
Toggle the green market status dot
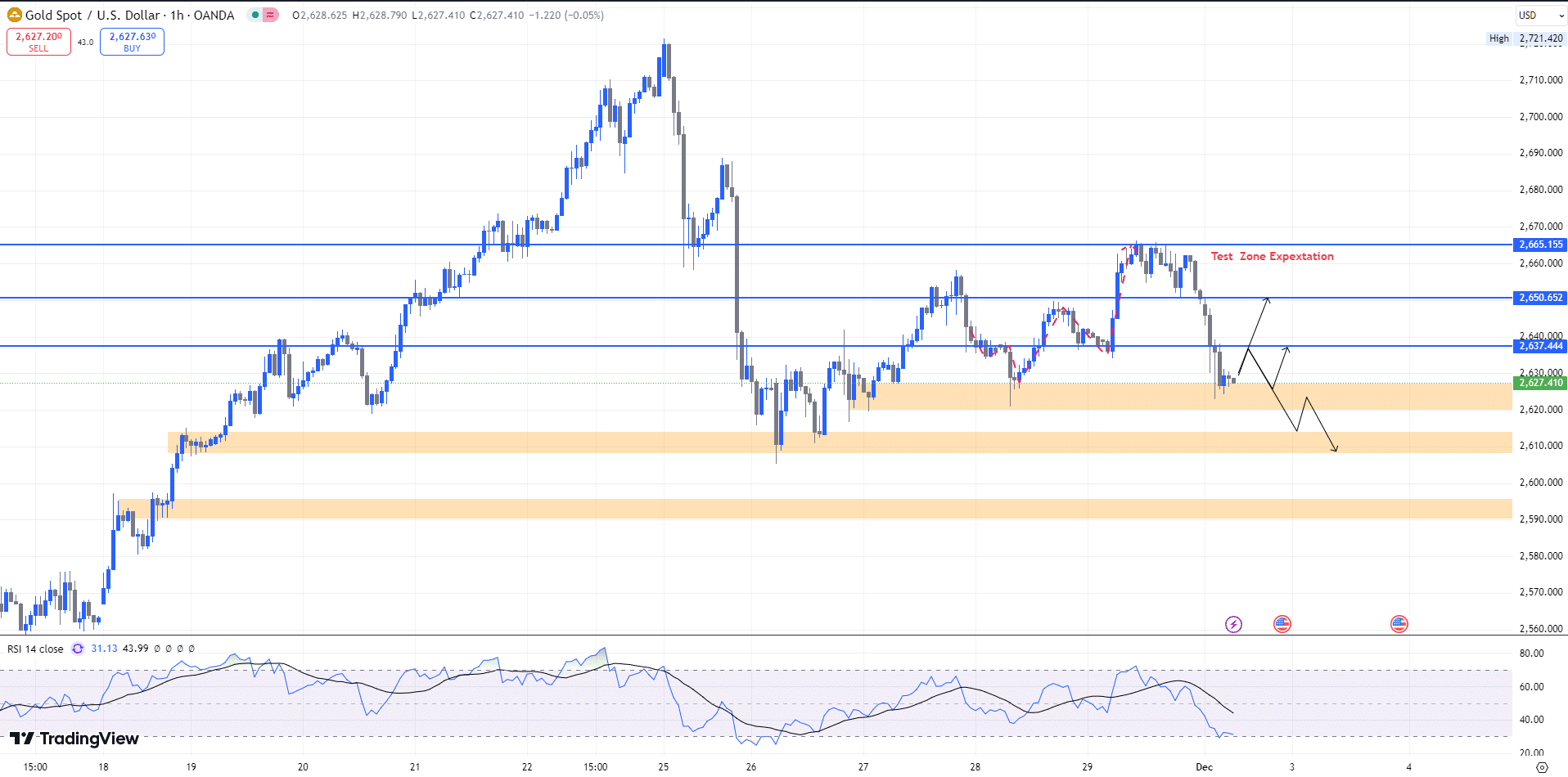(255, 15)
